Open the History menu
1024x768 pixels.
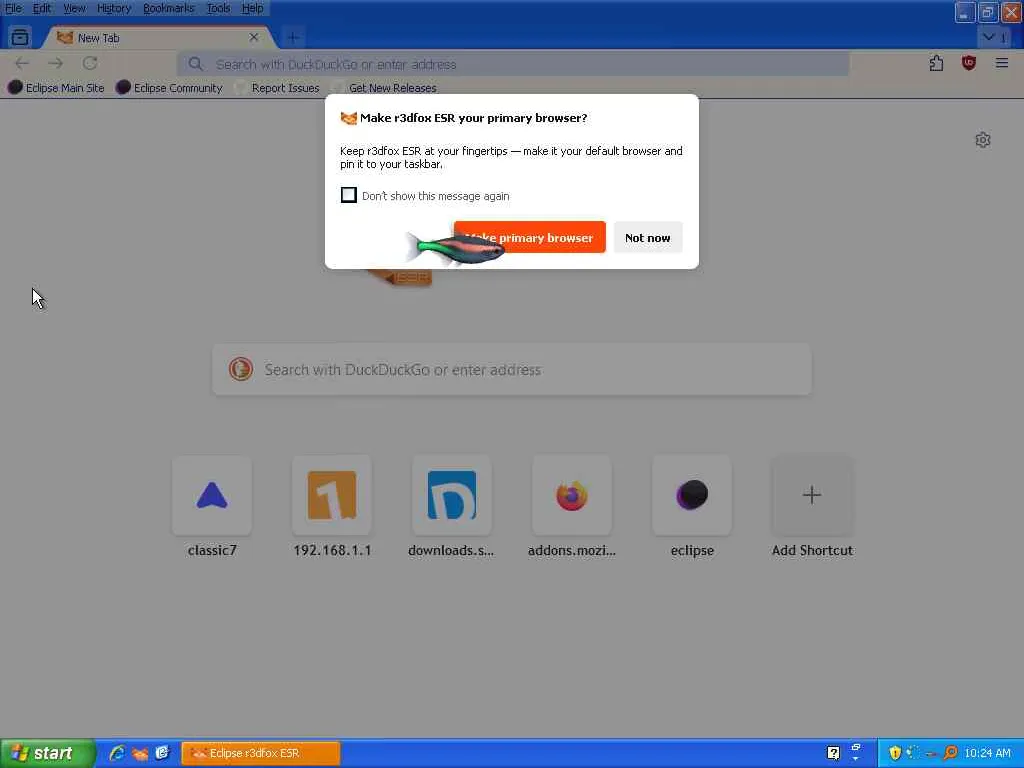(114, 8)
